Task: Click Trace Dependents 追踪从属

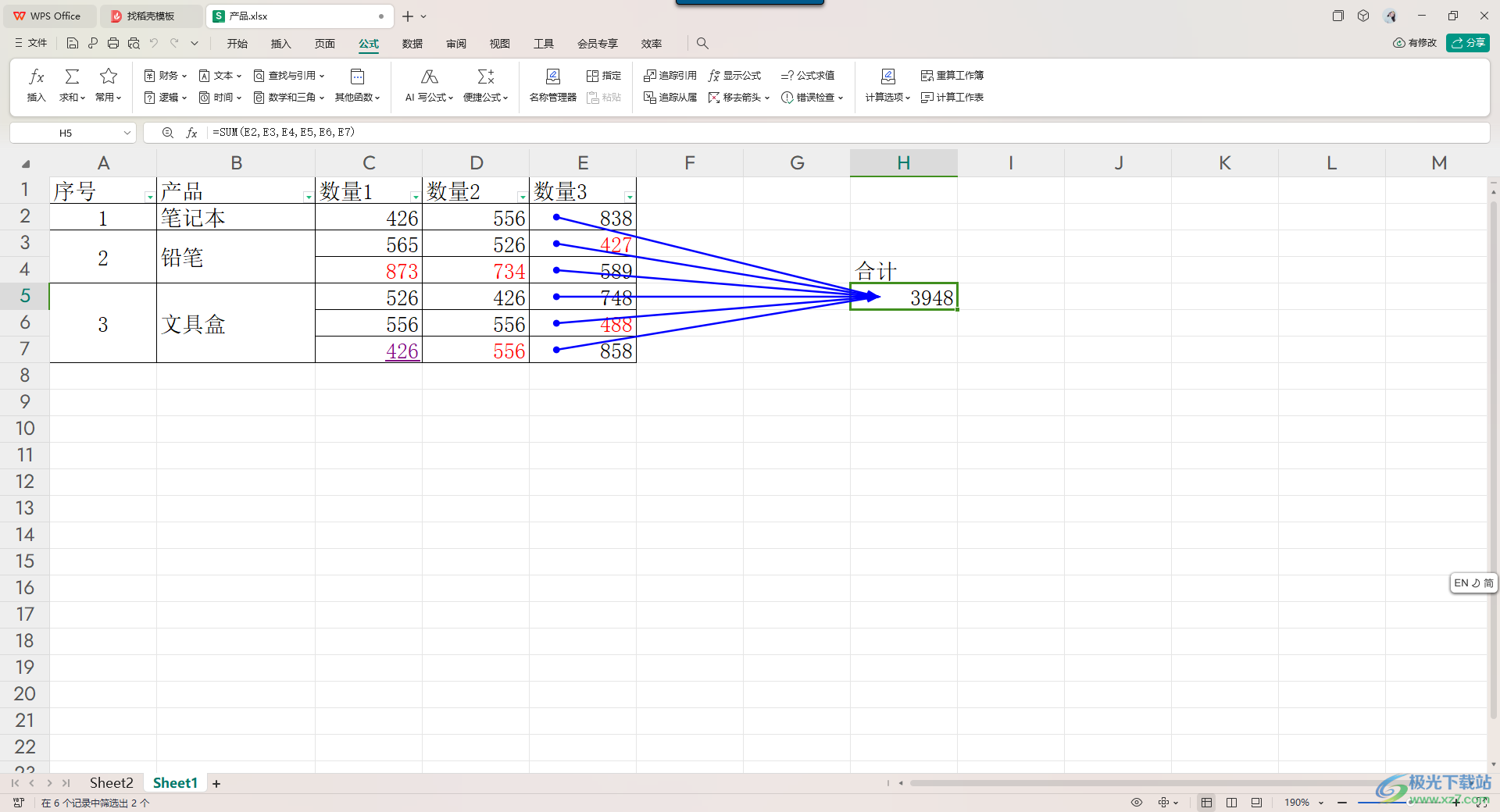Action: 670,98
